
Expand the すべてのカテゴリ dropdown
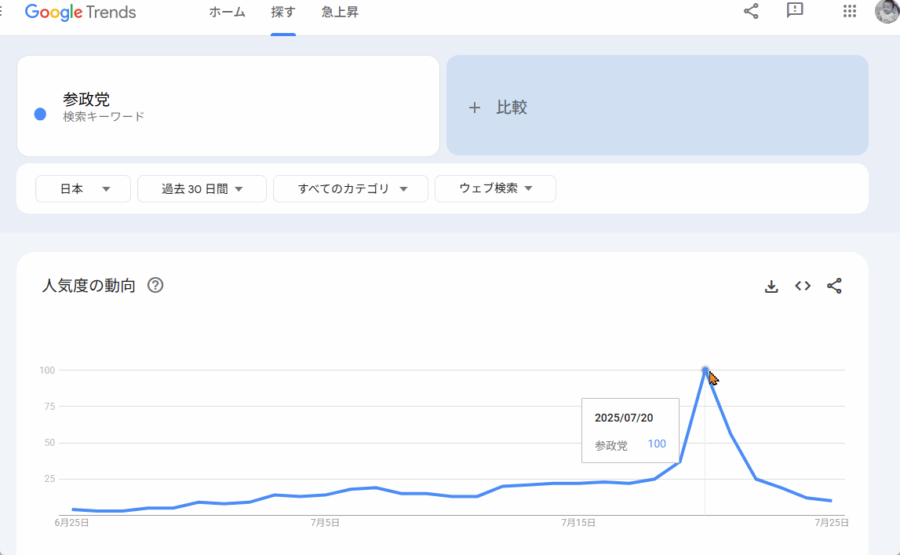click(x=350, y=188)
